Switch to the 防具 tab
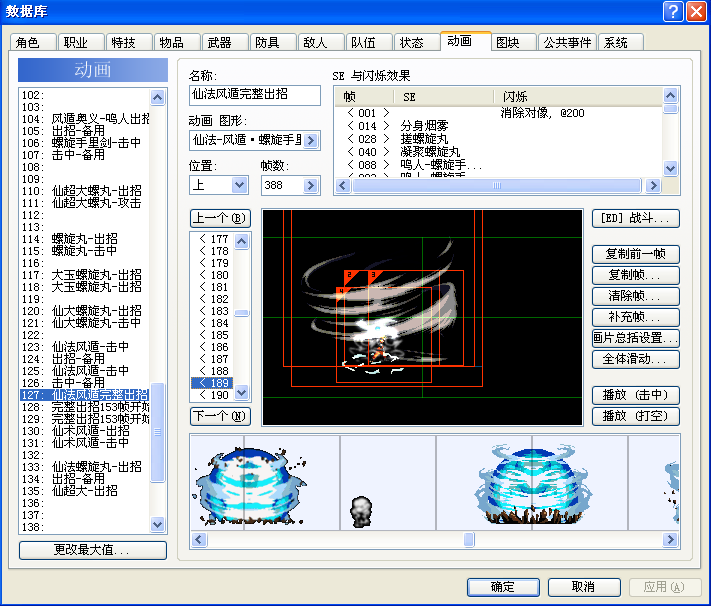This screenshot has width=711, height=606. 273,43
